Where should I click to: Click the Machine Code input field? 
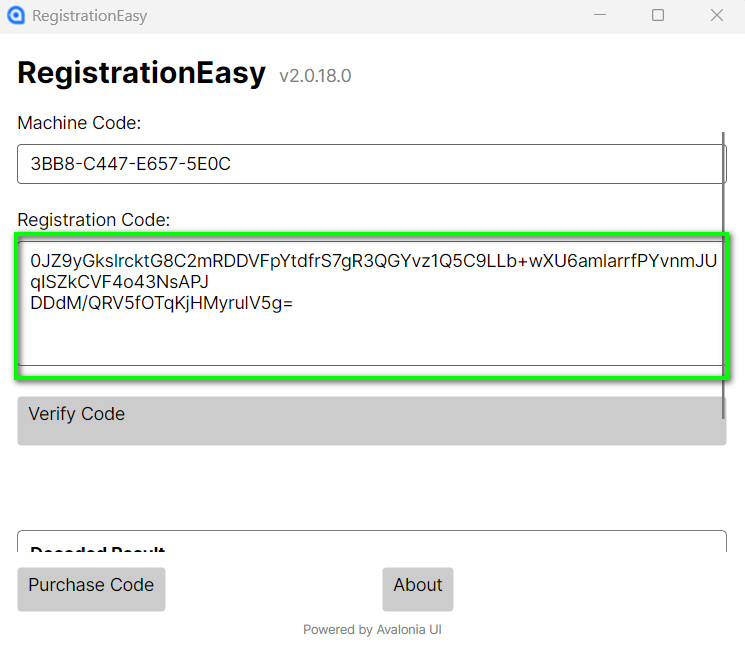point(371,164)
